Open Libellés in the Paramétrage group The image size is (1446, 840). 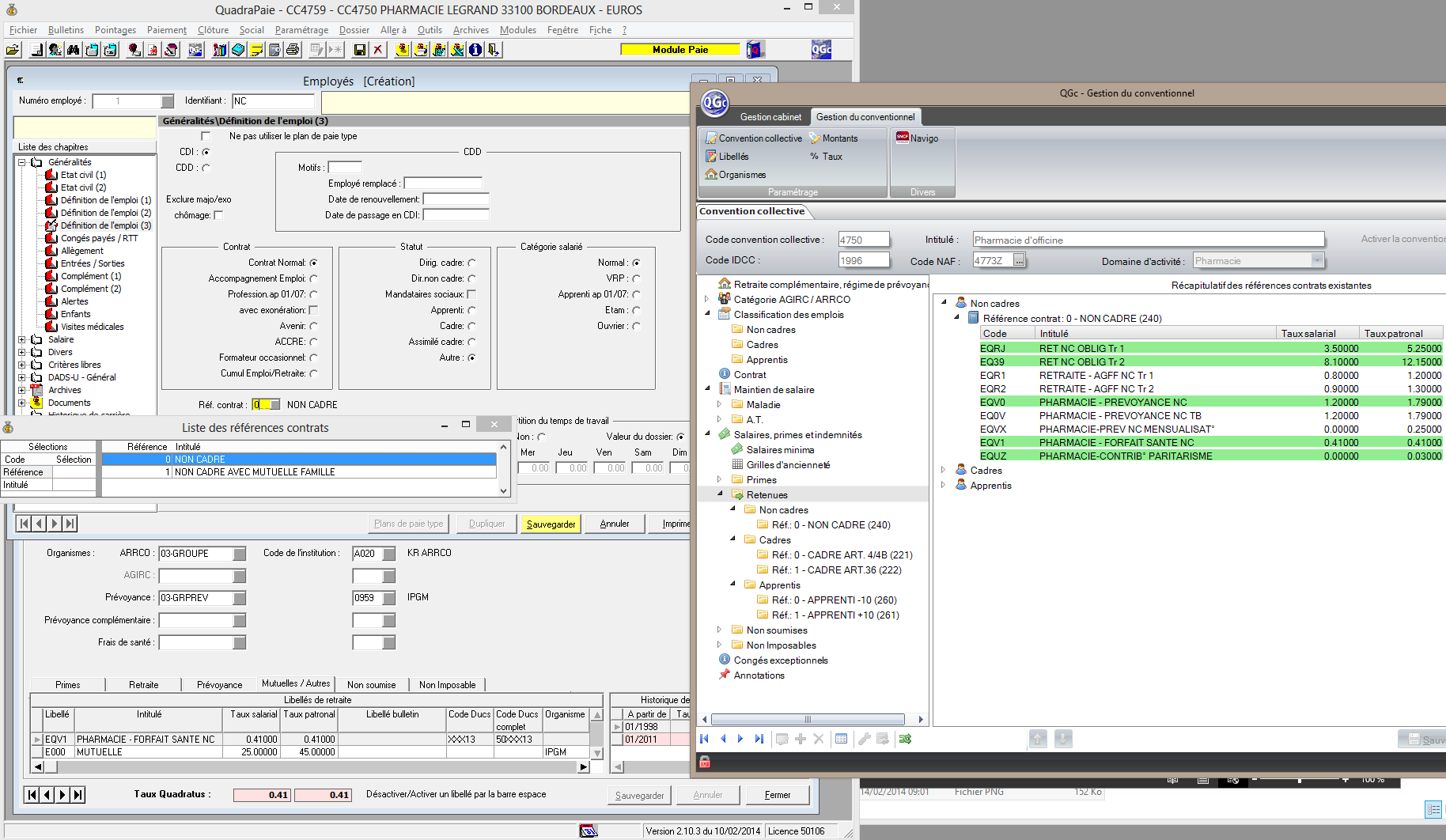(x=727, y=157)
